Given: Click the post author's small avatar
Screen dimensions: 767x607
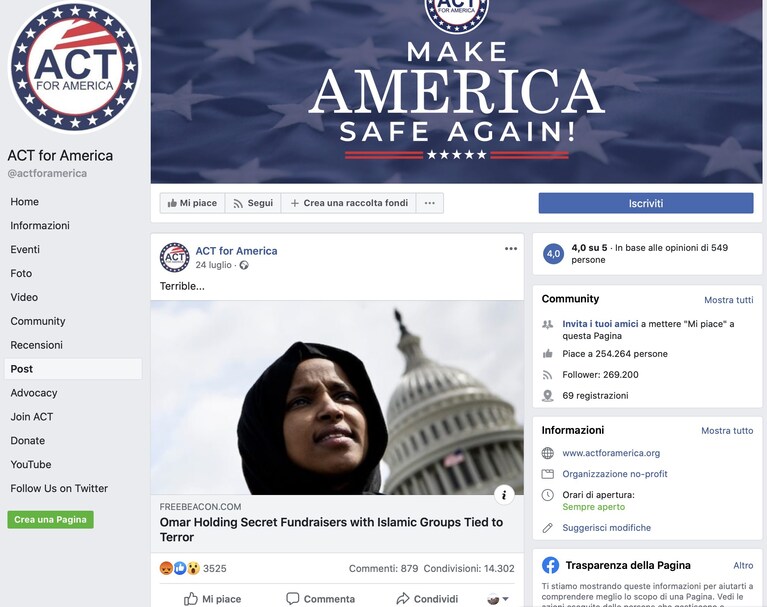Looking at the screenshot, I should click(175, 257).
